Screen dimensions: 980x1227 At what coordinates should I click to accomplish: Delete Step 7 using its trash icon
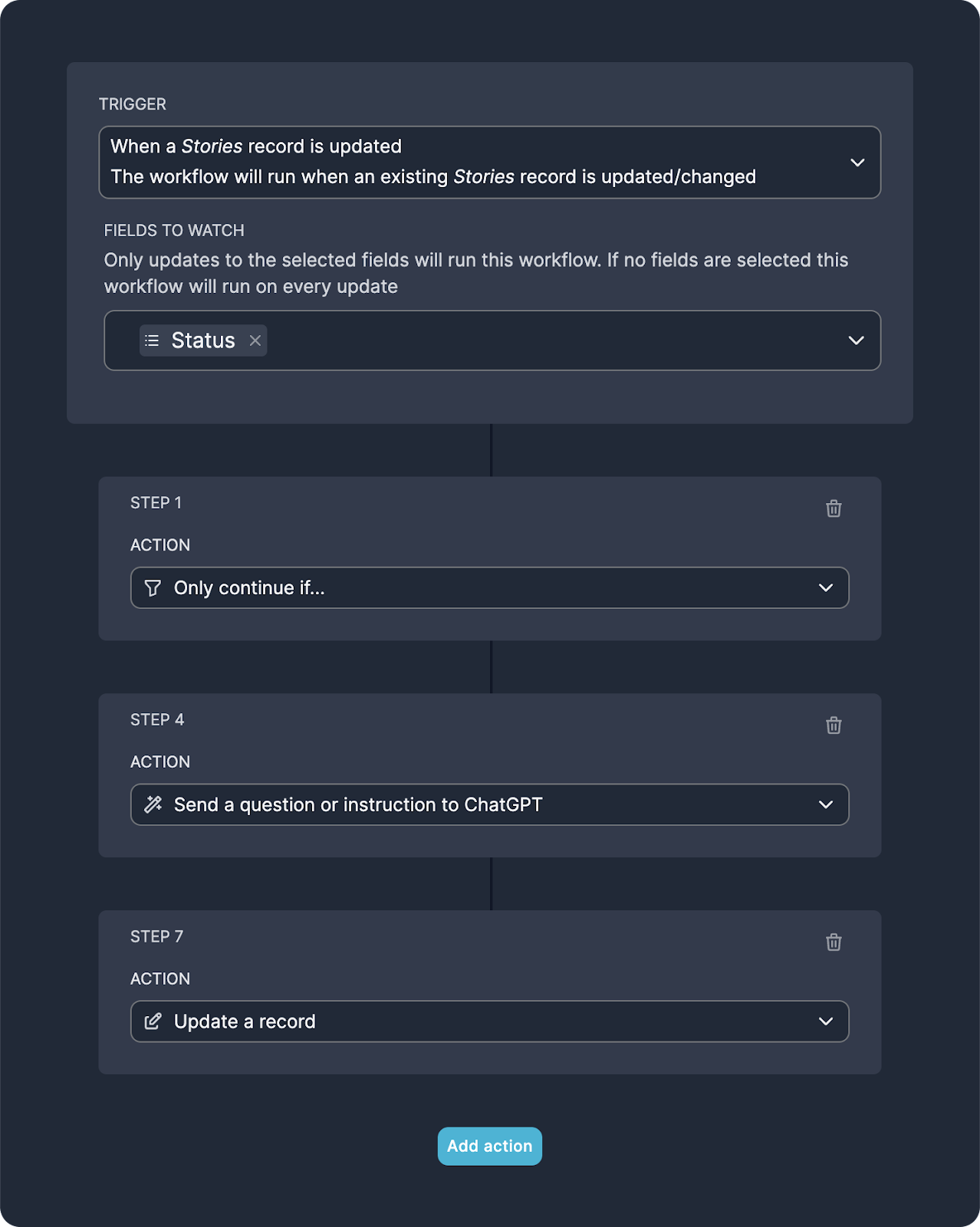[x=834, y=942]
